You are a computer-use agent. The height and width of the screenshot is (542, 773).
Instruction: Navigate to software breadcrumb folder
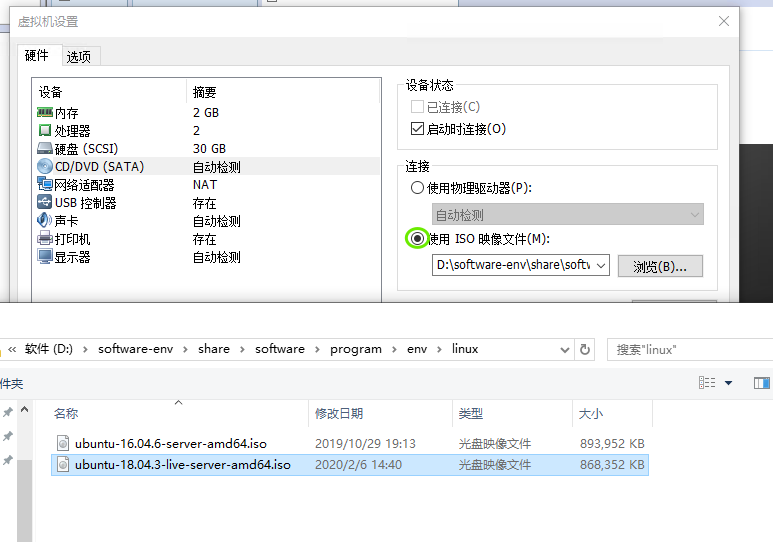point(280,349)
